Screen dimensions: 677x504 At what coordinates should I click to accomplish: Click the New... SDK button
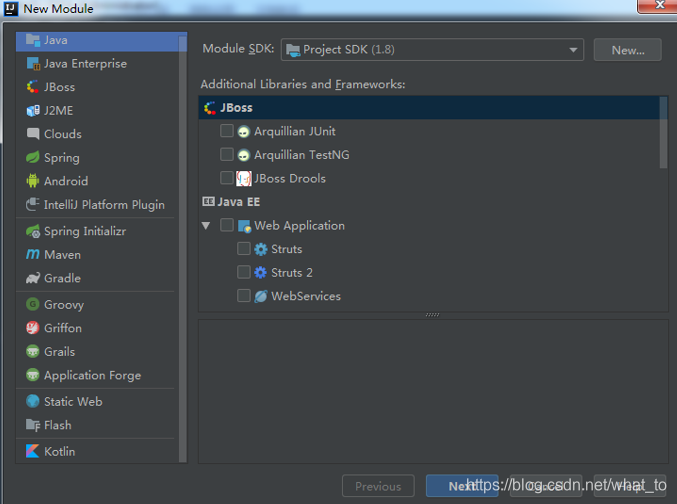tap(627, 50)
